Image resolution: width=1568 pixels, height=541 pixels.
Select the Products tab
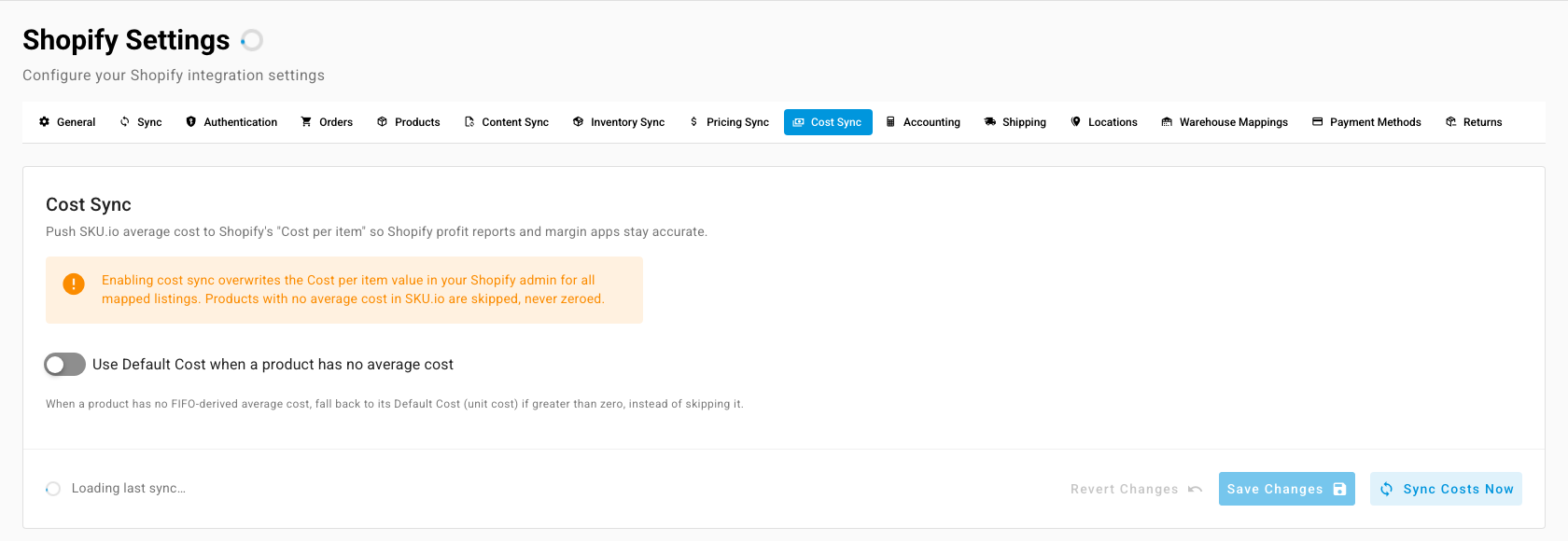(409, 122)
